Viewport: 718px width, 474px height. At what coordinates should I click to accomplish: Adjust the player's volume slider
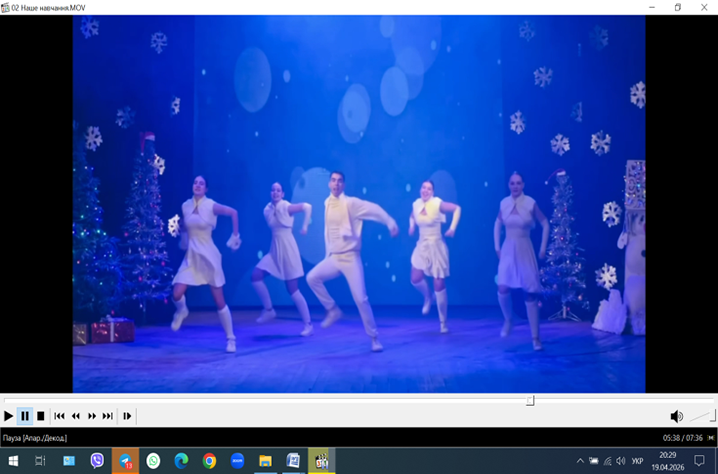coord(703,416)
